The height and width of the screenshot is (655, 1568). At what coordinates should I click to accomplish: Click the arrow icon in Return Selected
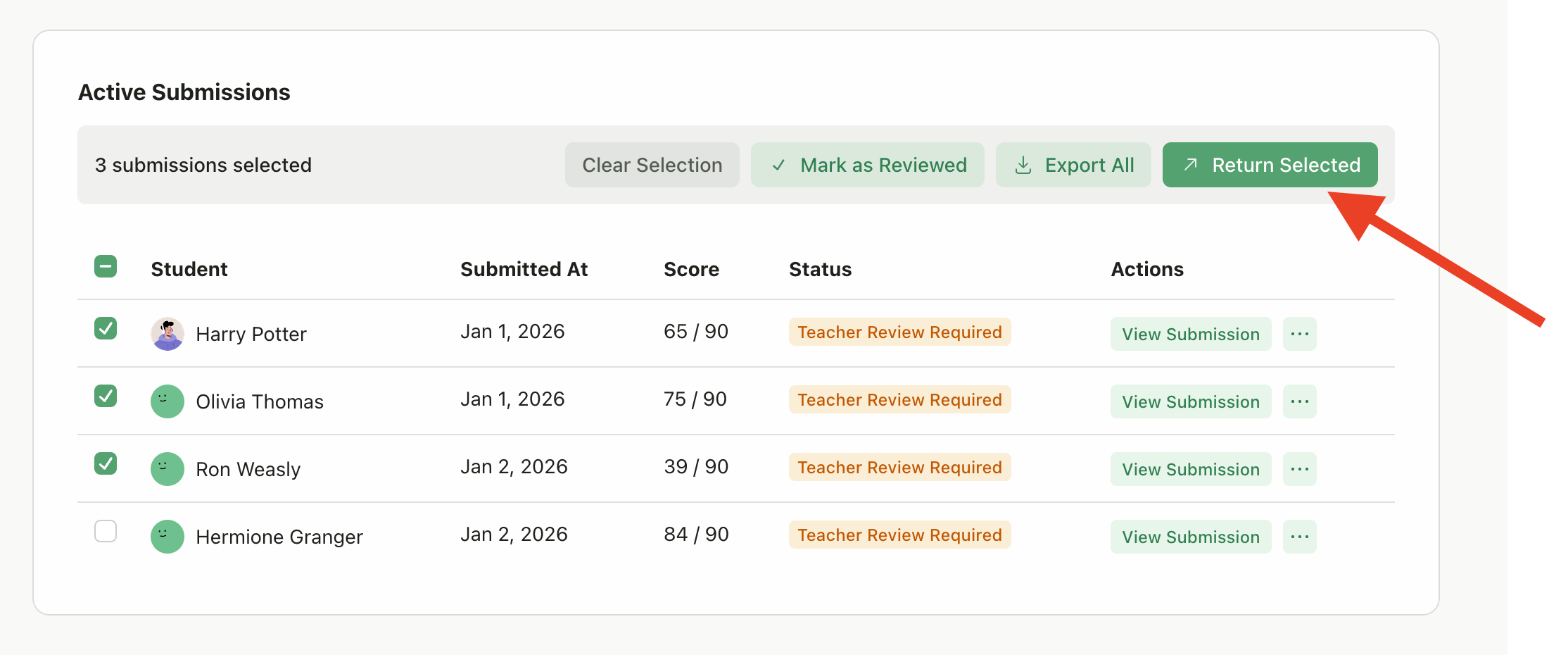[x=1191, y=165]
